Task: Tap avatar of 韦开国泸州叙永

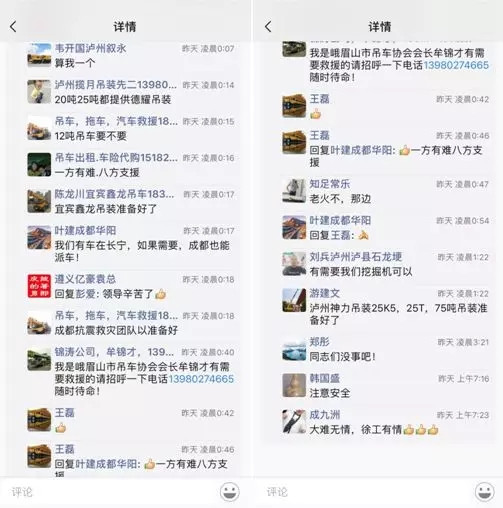Action: (39, 55)
